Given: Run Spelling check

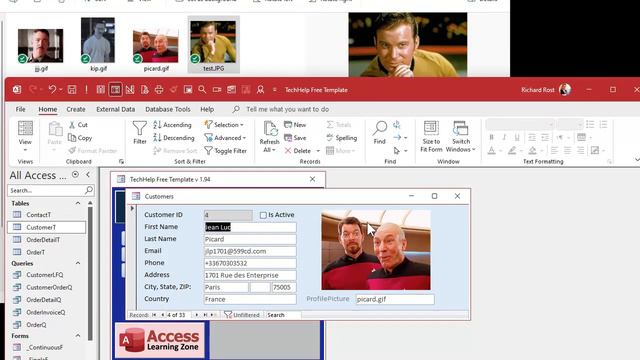Looking at the screenshot, I should (x=342, y=138).
